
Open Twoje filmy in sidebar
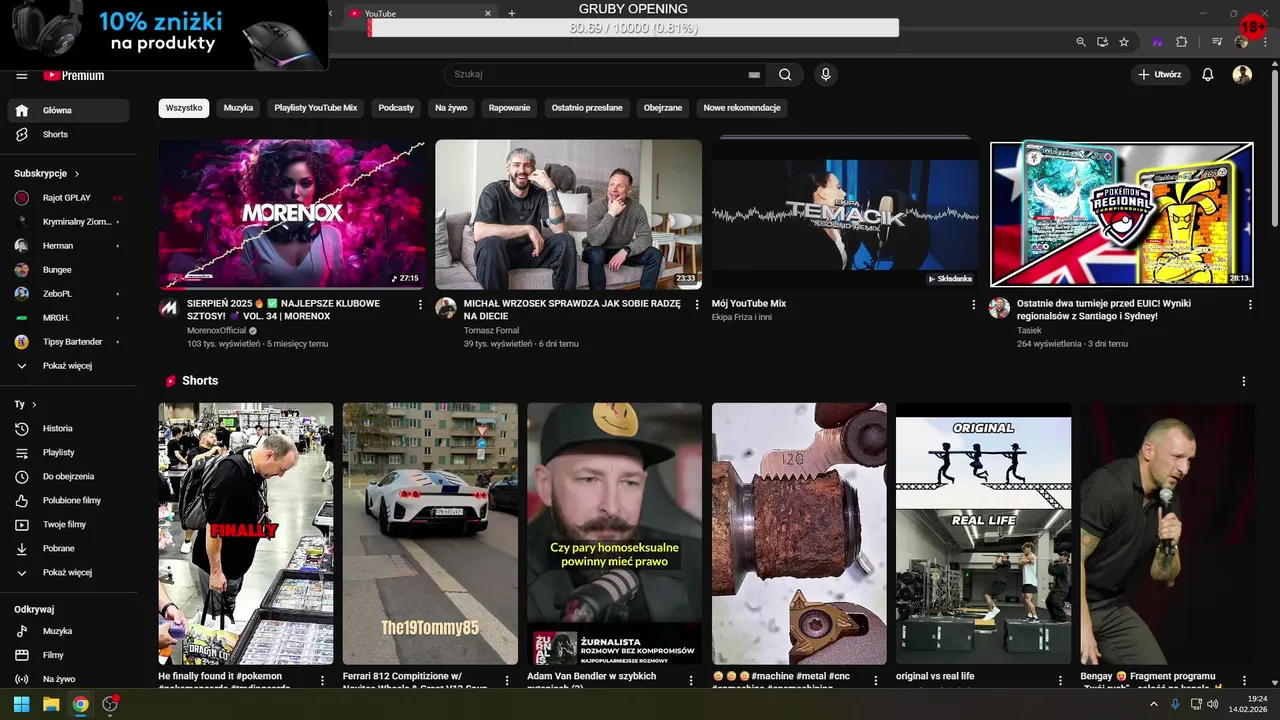pyautogui.click(x=69, y=525)
